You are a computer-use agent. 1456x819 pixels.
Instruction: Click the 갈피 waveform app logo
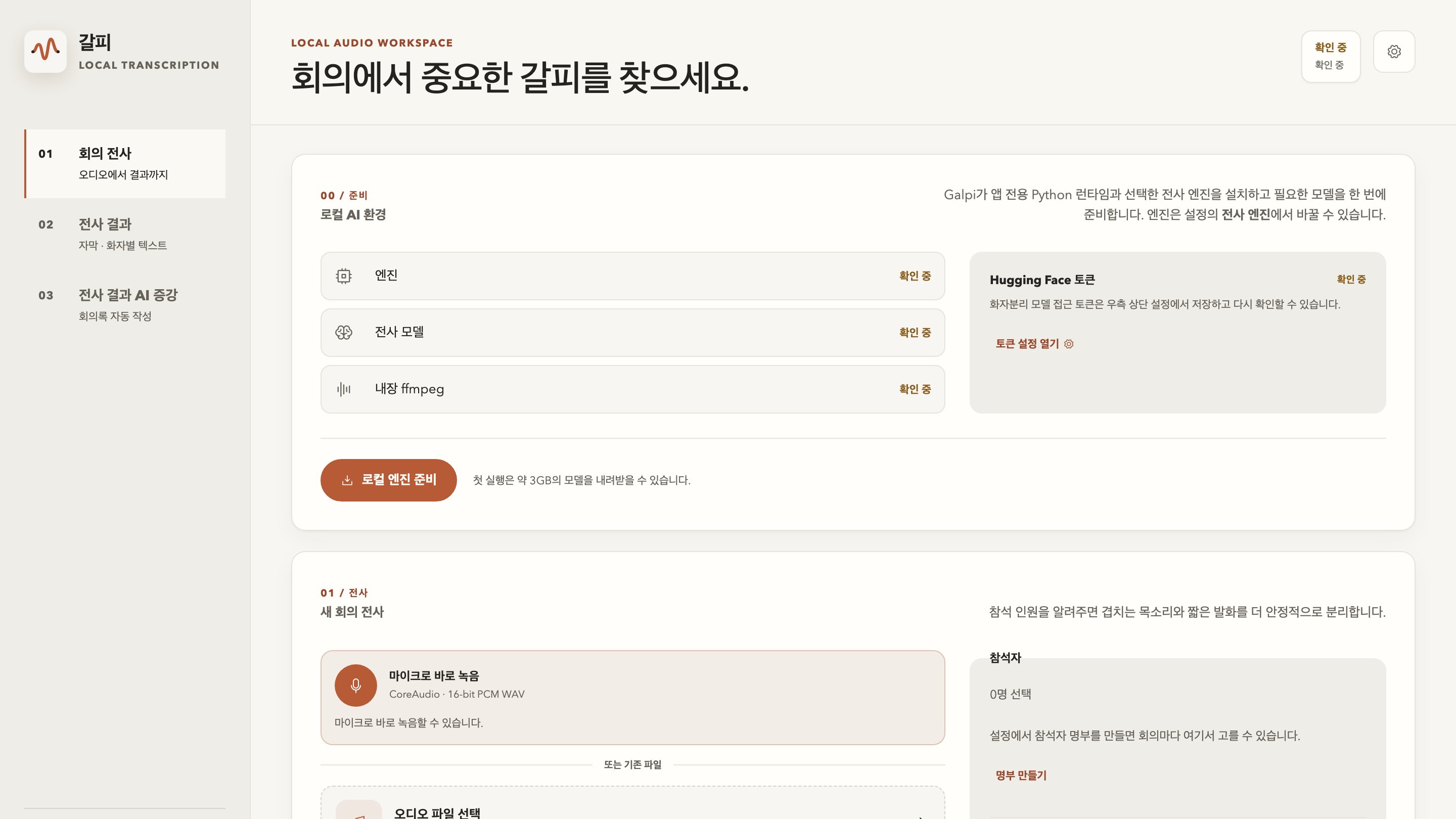(45, 52)
